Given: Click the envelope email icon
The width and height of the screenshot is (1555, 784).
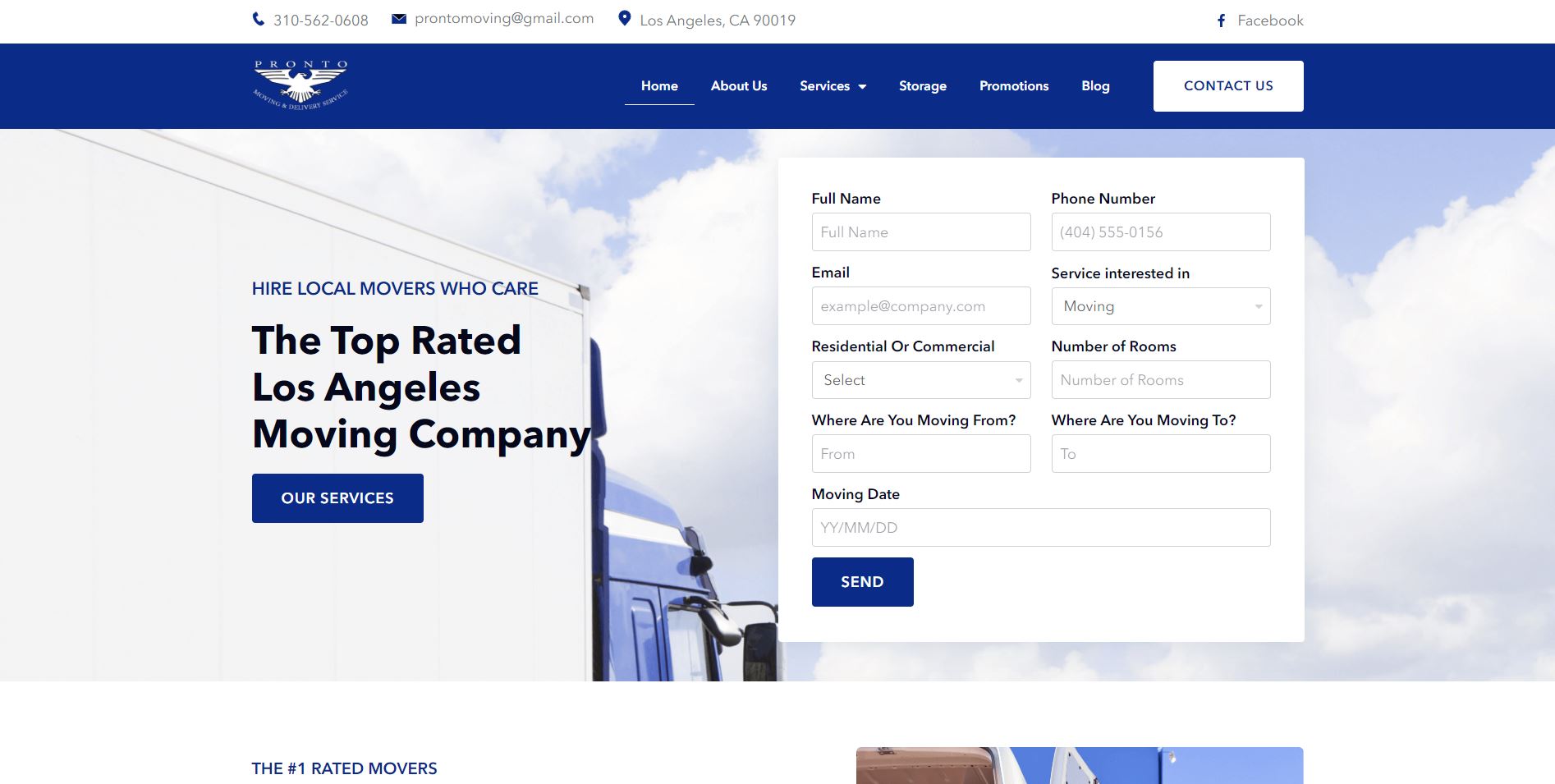Looking at the screenshot, I should (x=399, y=19).
